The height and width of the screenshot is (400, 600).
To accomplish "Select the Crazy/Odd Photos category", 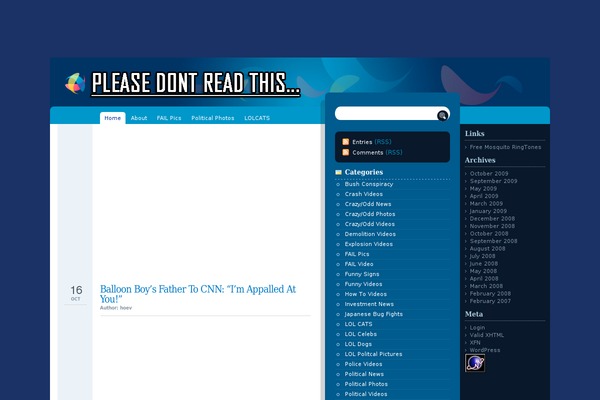I will coord(370,214).
